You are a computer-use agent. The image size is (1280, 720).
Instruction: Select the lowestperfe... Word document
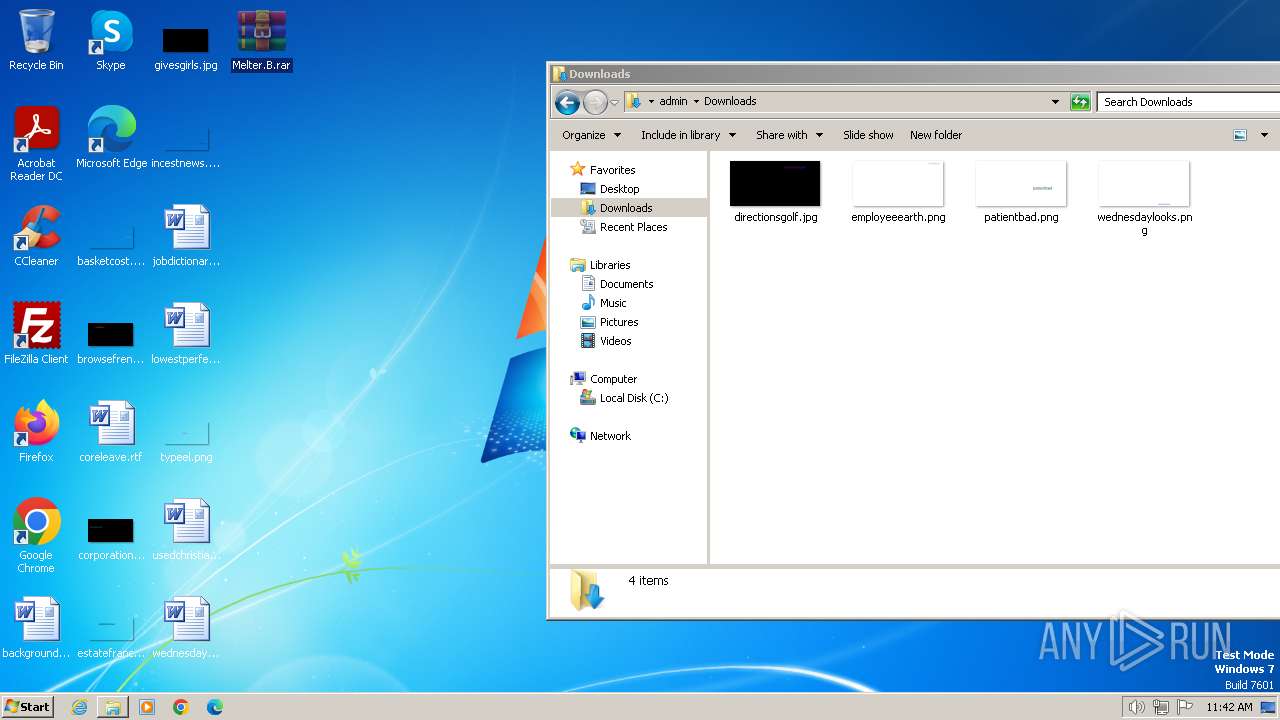coord(186,334)
